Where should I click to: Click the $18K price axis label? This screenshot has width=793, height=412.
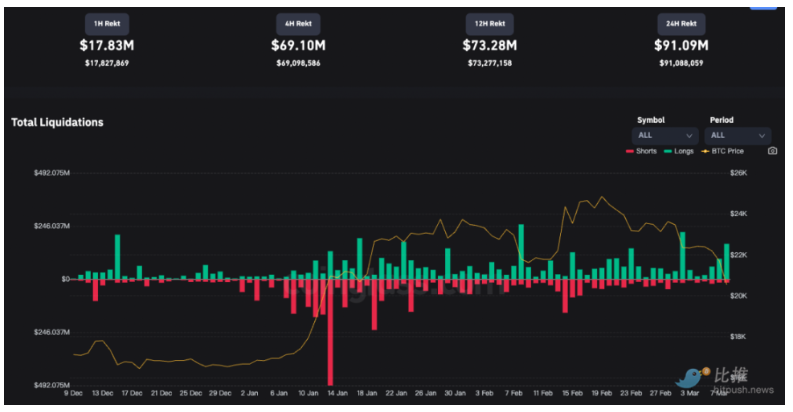click(x=738, y=336)
